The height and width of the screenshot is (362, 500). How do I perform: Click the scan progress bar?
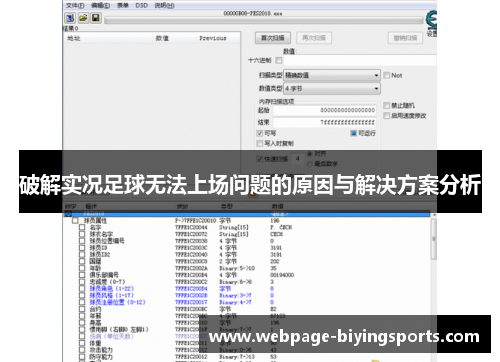[263, 21]
